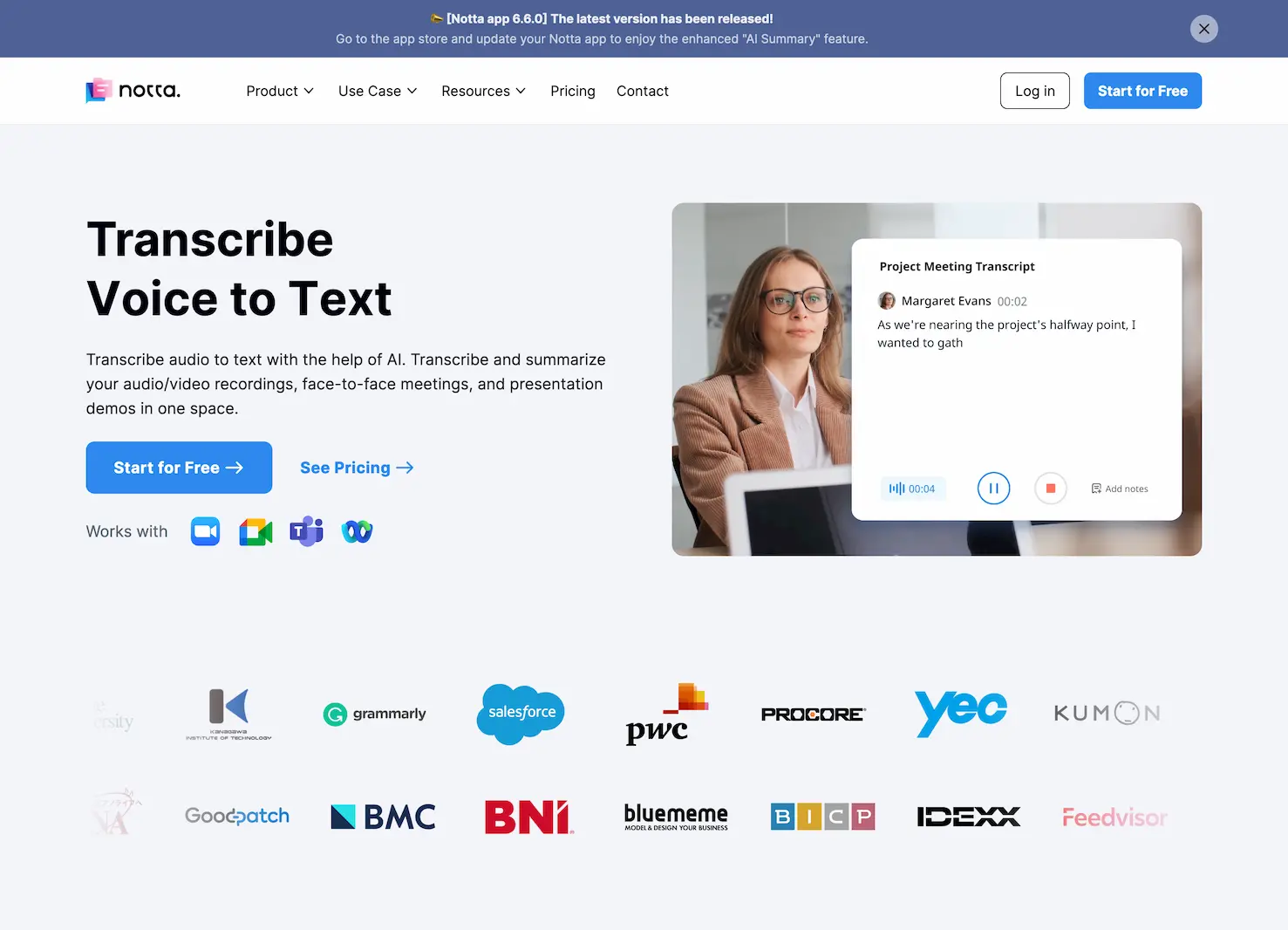
Task: Click the Webex icon
Action: (x=357, y=531)
